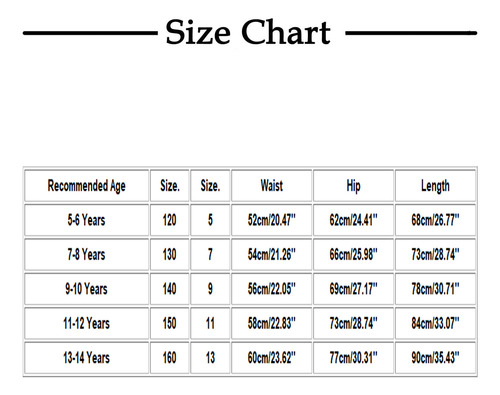Screen dimensions: 500x395
Task: Click the 84cm/33.07" length cell
Action: click(435, 323)
